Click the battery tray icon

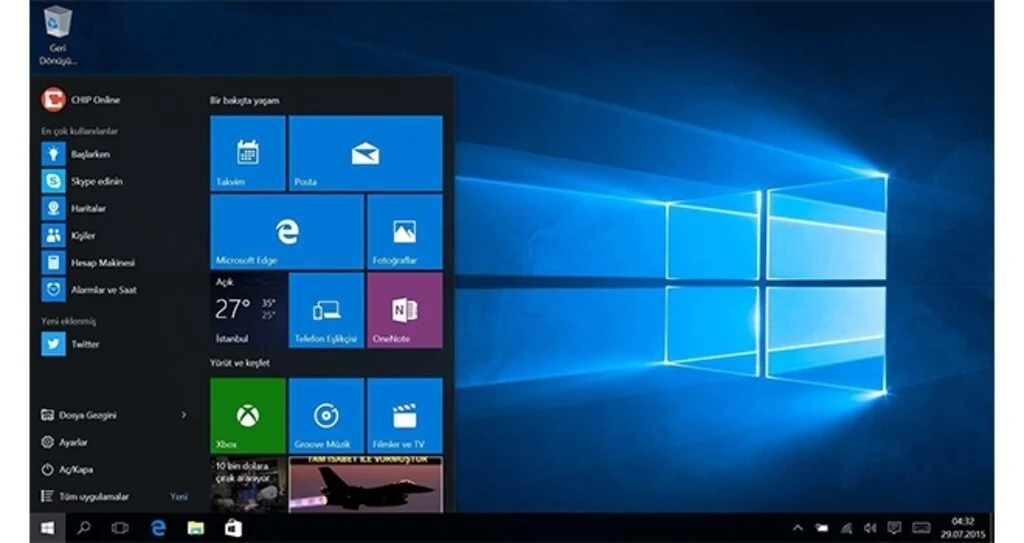point(822,528)
